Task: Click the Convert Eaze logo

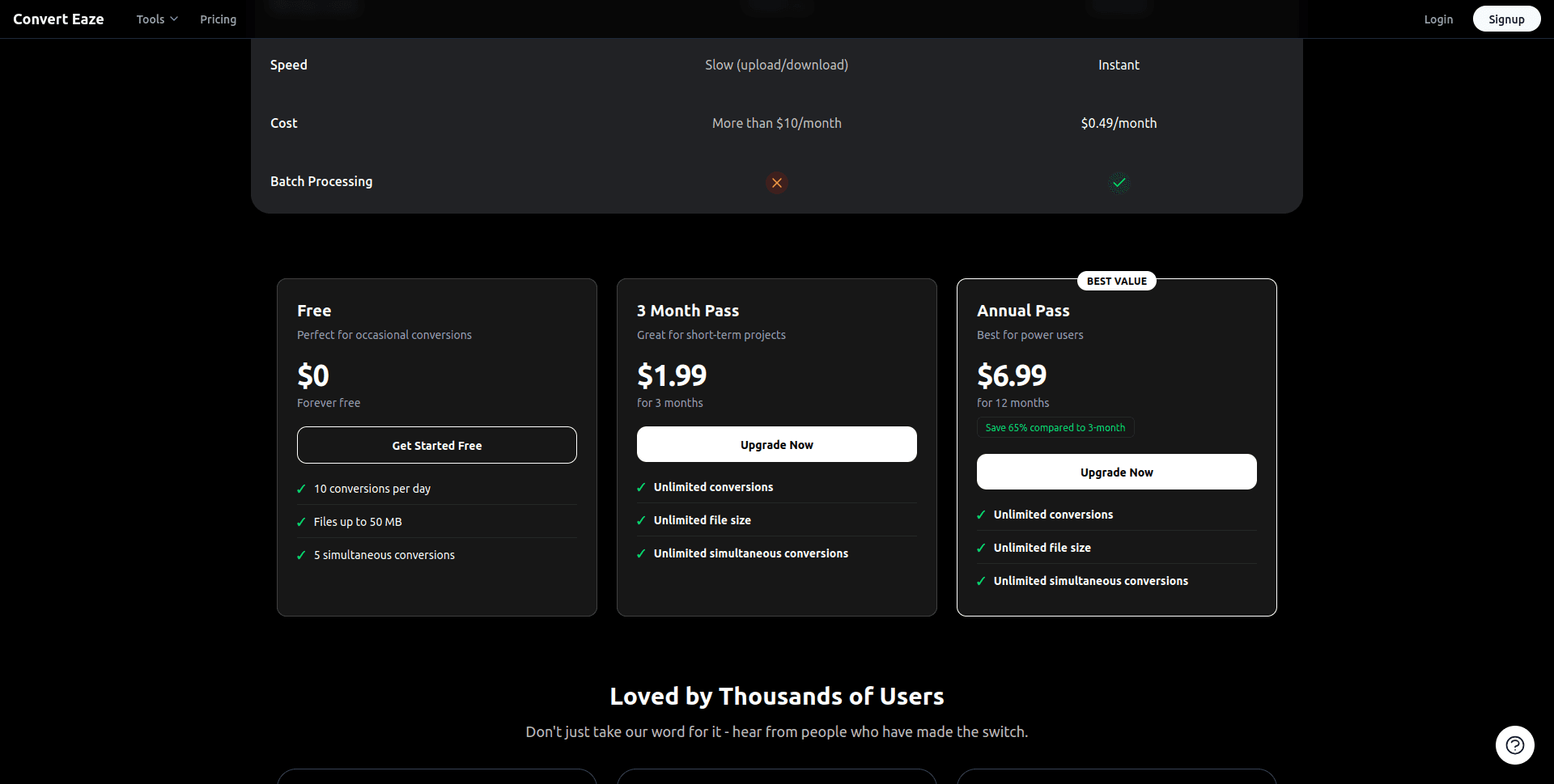Action: pyautogui.click(x=57, y=19)
